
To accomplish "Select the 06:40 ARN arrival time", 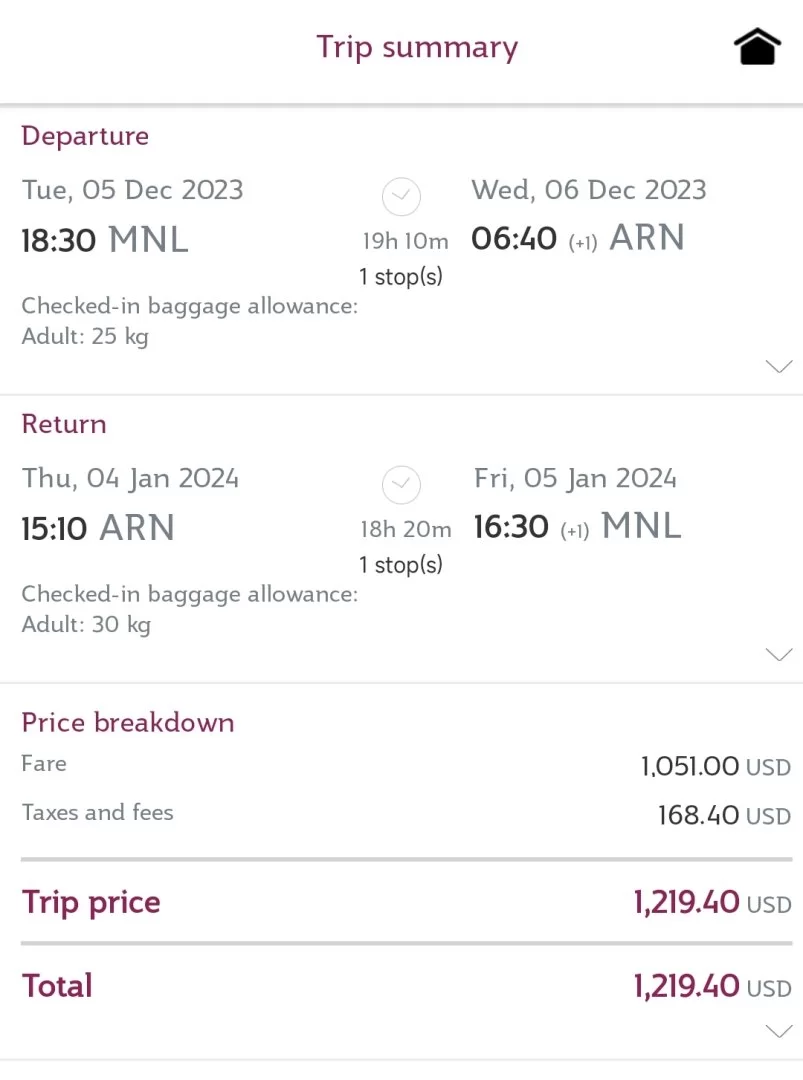I will [577, 239].
